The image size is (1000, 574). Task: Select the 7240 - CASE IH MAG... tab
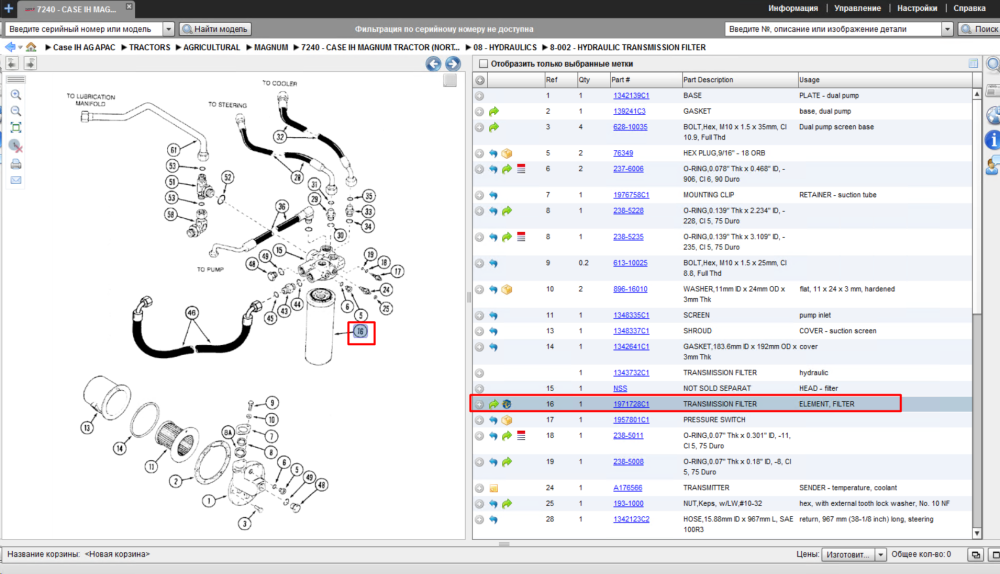76,9
